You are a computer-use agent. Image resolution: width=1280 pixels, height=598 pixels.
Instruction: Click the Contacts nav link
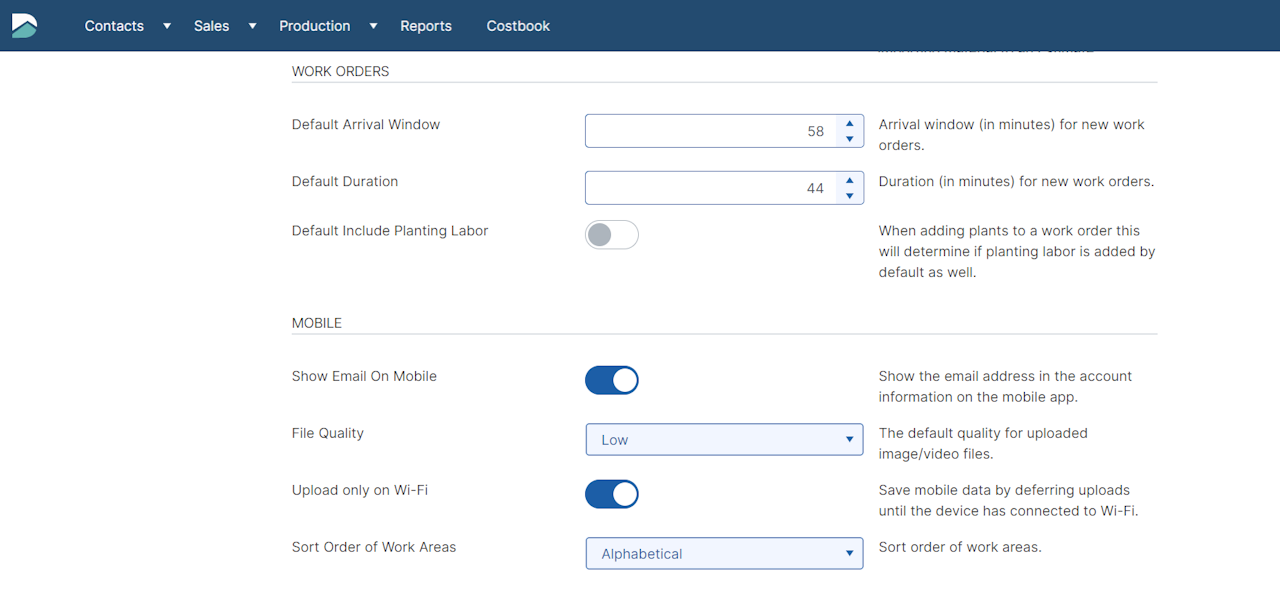click(114, 26)
